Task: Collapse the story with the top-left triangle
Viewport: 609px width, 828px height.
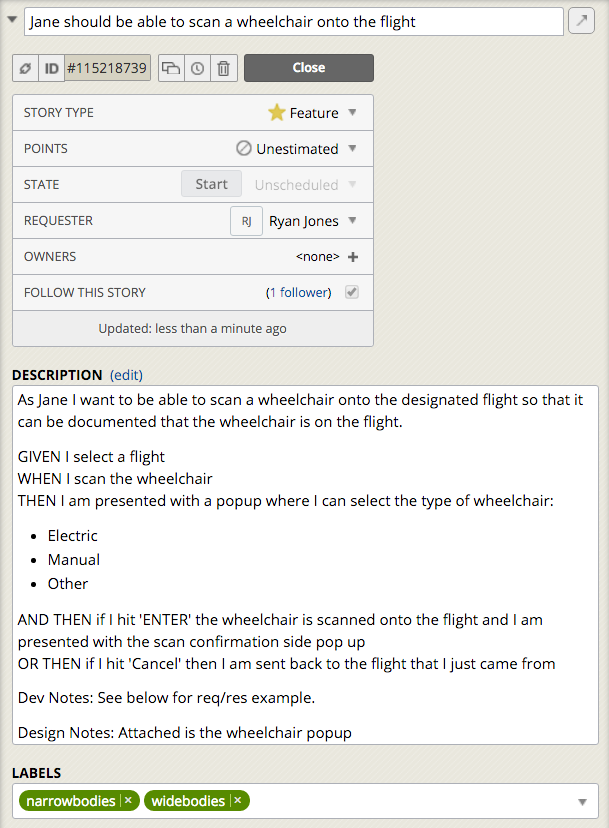Action: (x=11, y=19)
